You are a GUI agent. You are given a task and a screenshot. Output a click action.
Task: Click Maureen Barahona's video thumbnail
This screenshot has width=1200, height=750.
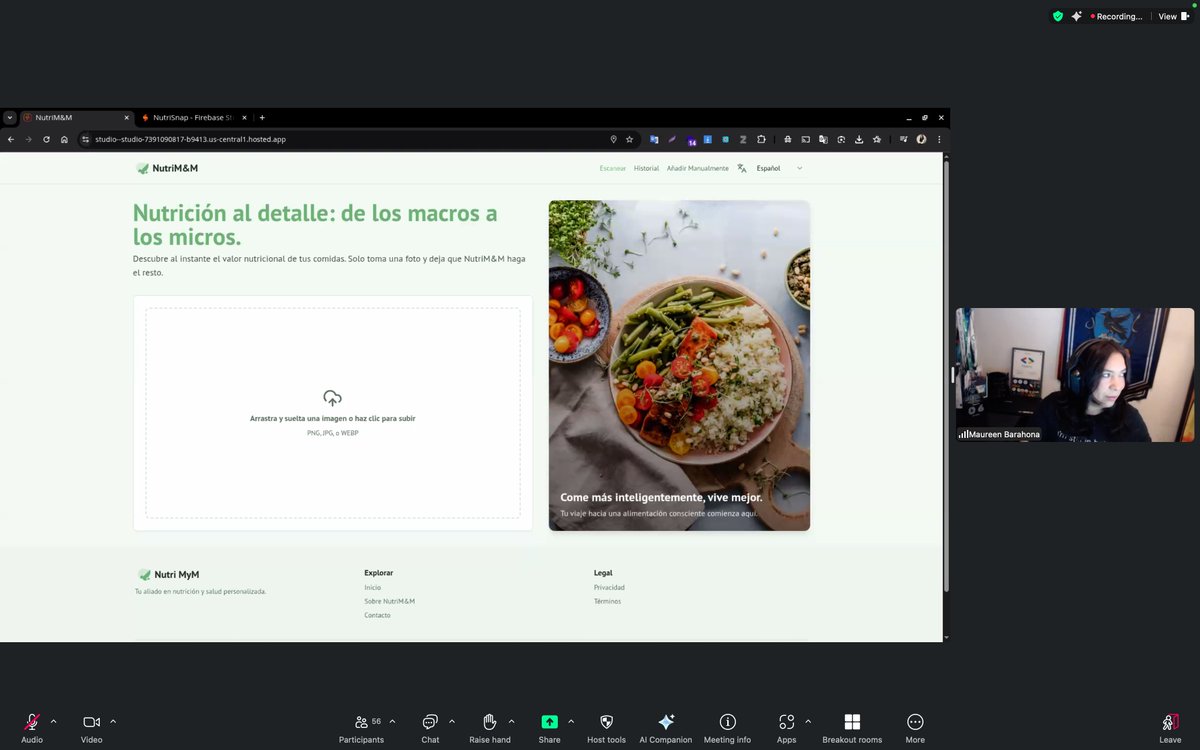coord(1075,375)
